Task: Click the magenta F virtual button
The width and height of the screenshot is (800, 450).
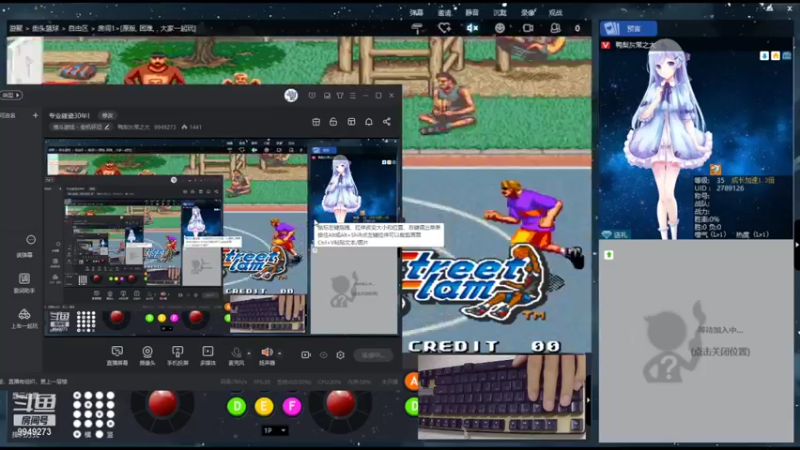Action: (292, 406)
